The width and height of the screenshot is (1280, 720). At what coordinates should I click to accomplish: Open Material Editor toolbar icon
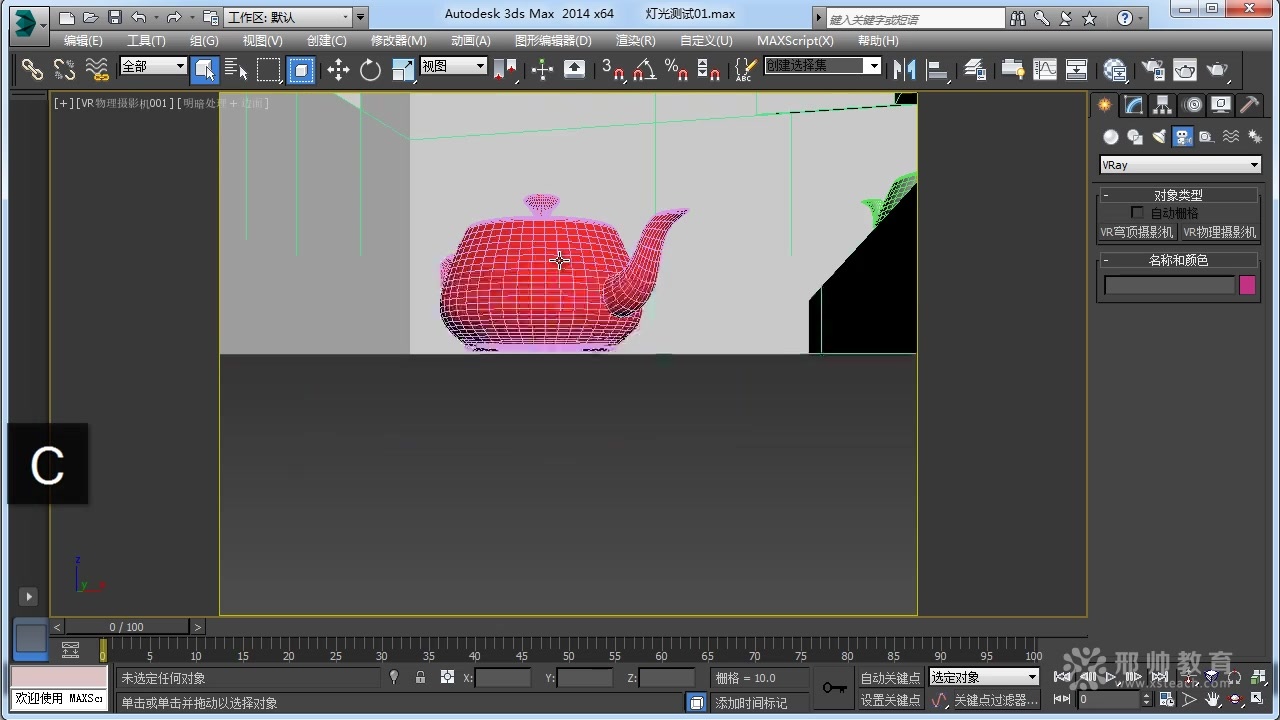click(x=1115, y=69)
